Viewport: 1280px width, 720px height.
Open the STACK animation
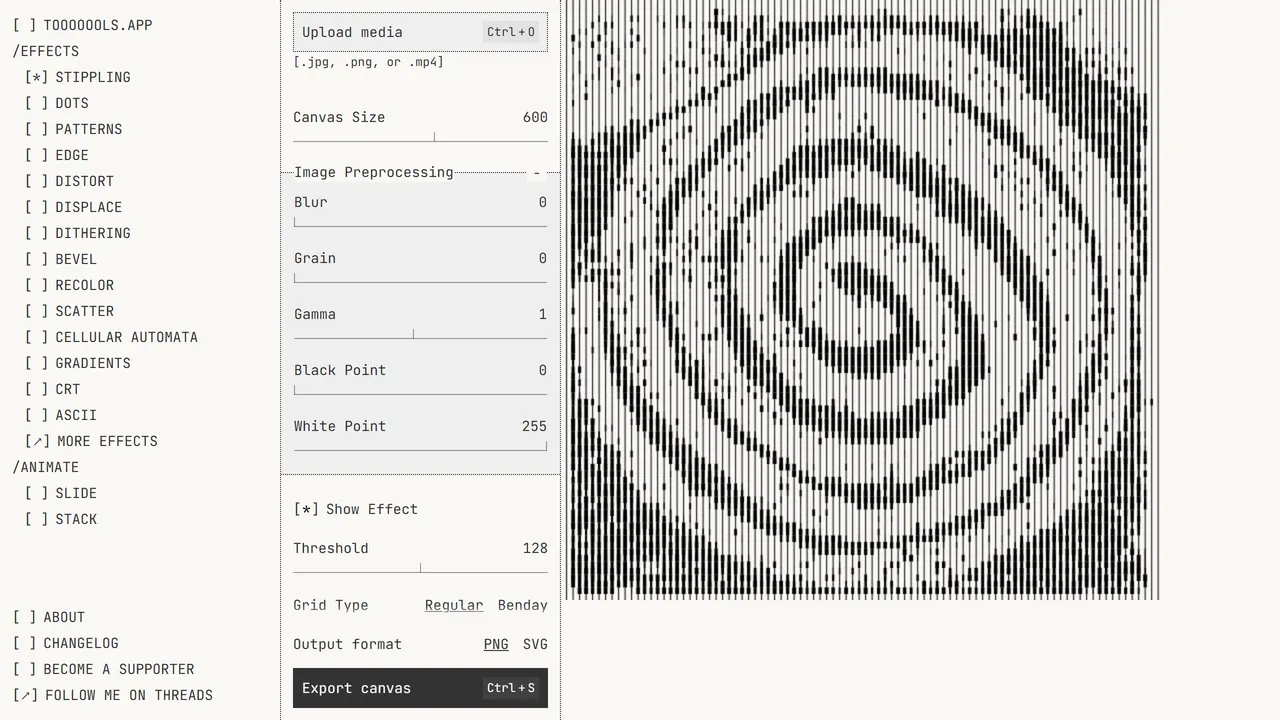(61, 519)
